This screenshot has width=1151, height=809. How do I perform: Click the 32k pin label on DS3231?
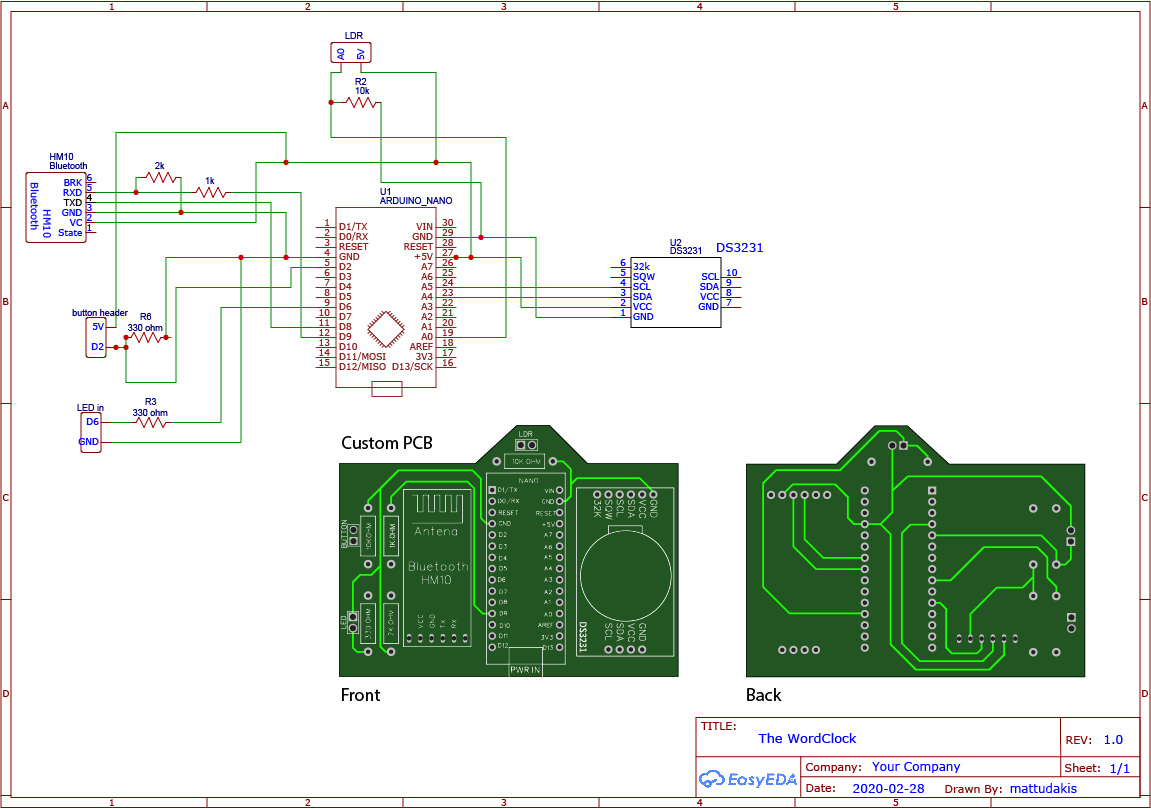pos(642,267)
